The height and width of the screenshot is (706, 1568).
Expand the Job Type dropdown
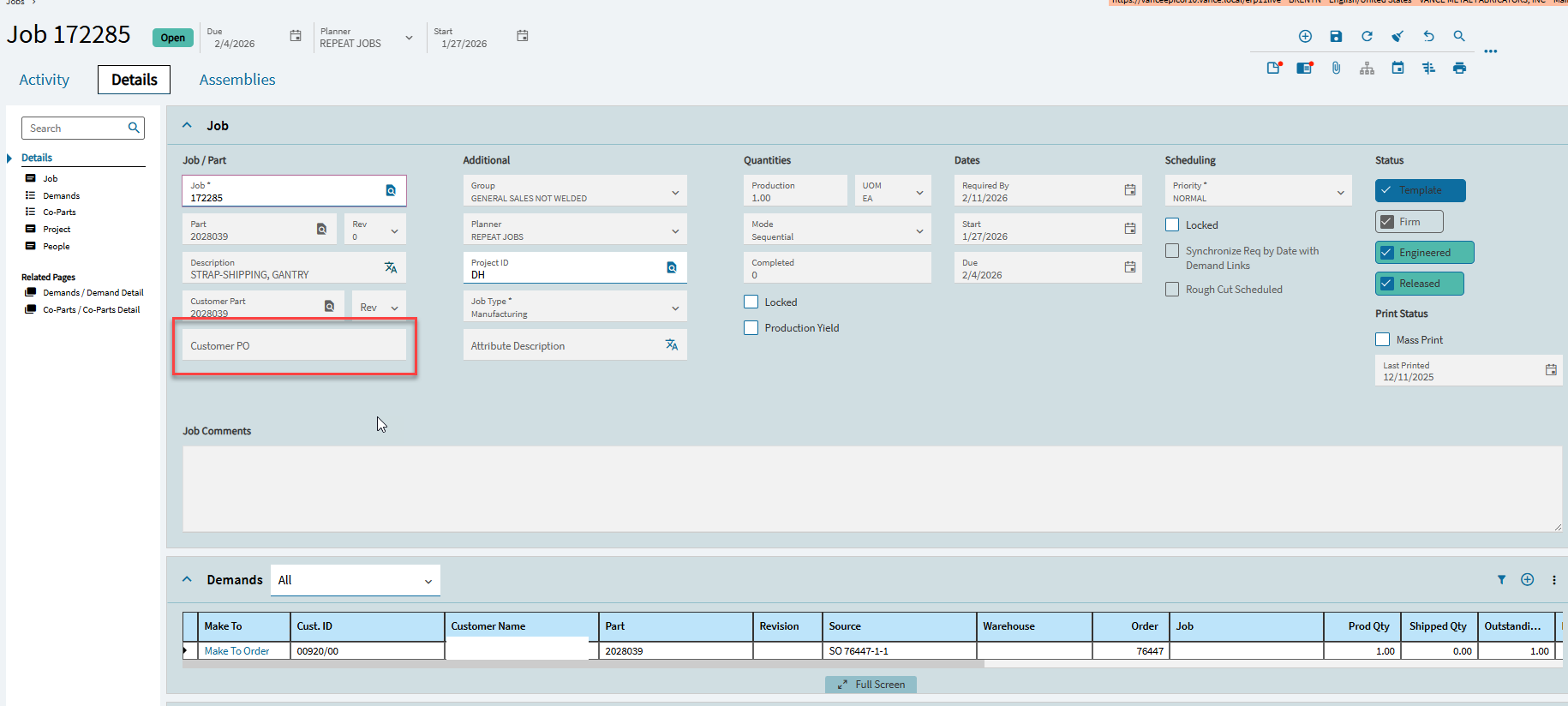tap(675, 308)
